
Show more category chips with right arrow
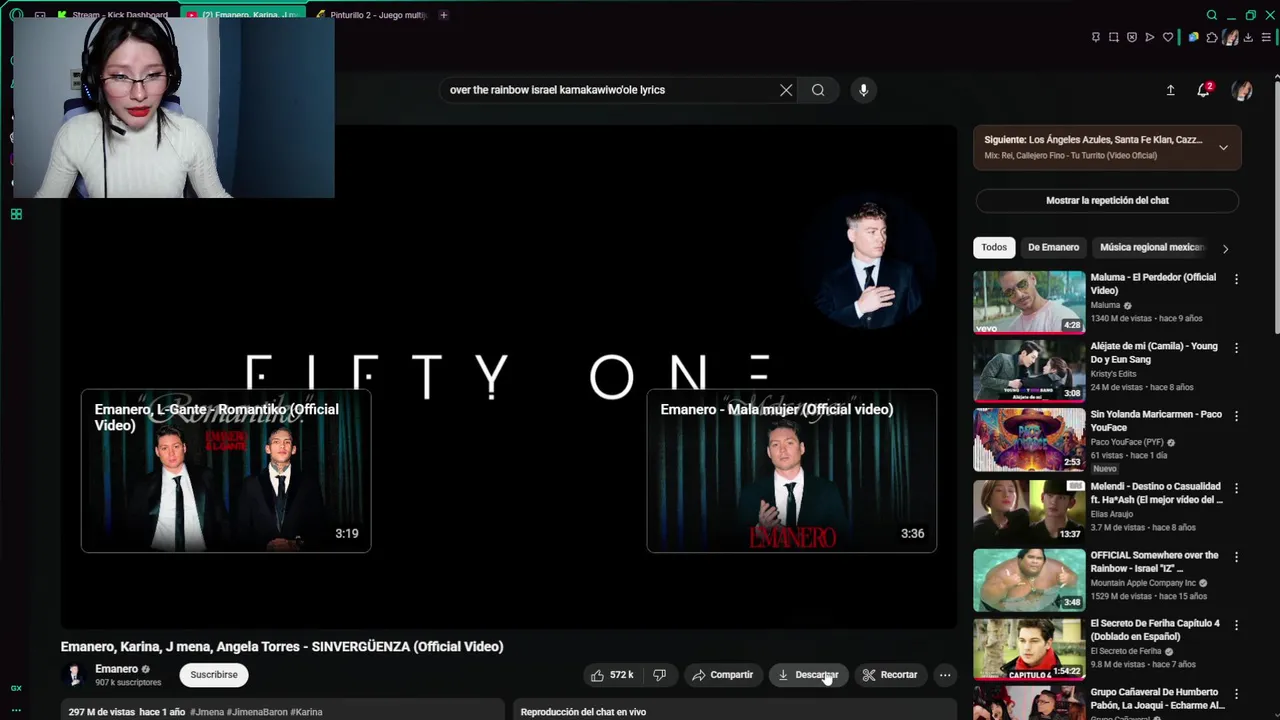[1225, 248]
